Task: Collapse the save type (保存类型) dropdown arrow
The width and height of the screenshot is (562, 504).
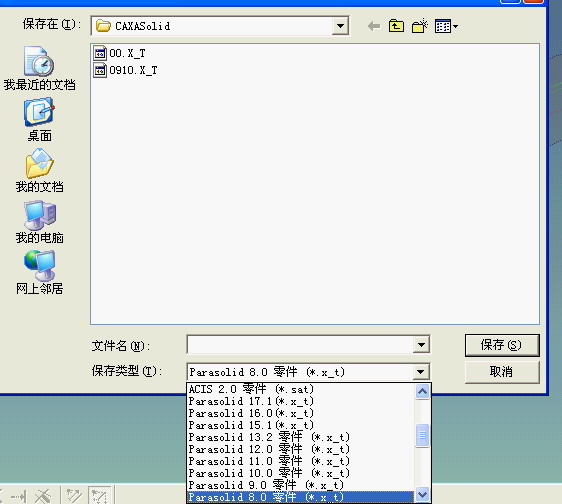Action: pos(420,372)
